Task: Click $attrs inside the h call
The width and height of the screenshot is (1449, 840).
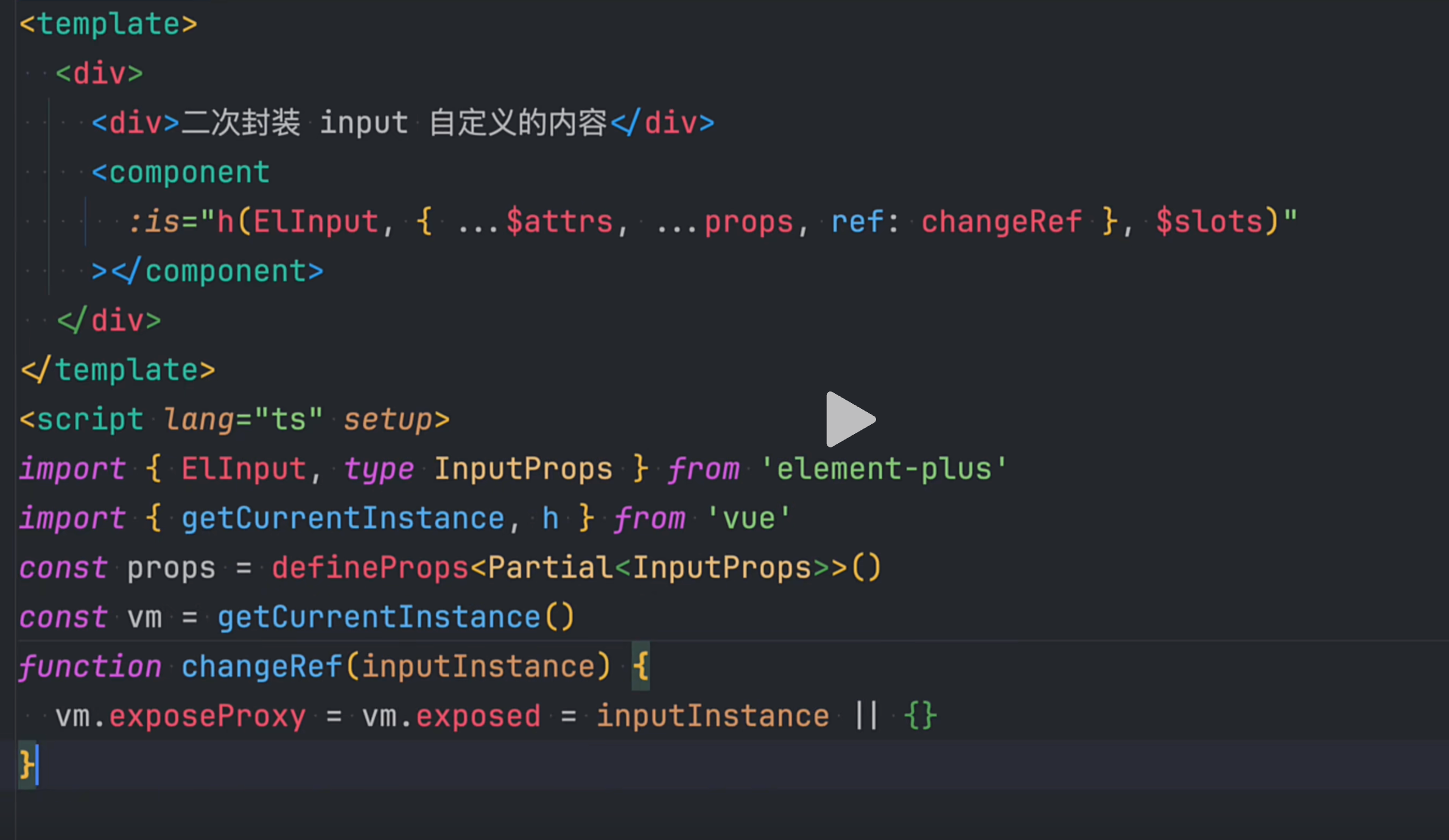Action: [559, 222]
